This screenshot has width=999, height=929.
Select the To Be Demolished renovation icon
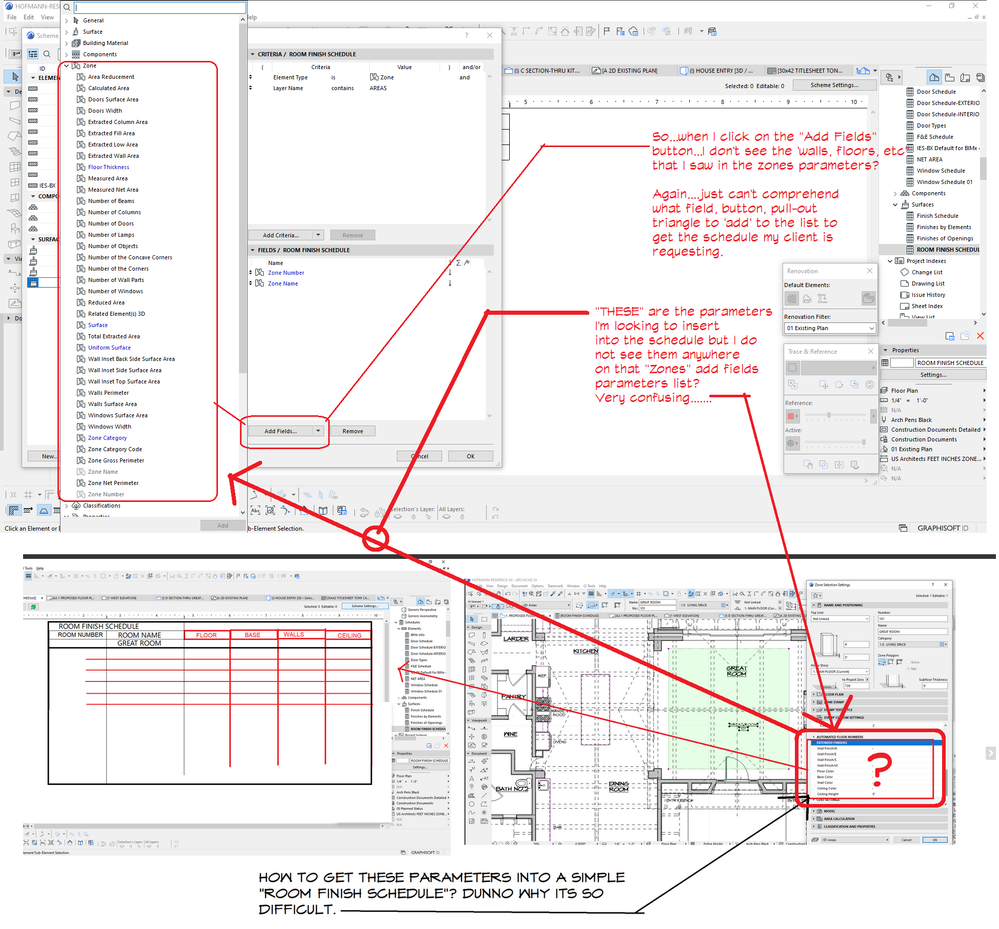[x=807, y=298]
